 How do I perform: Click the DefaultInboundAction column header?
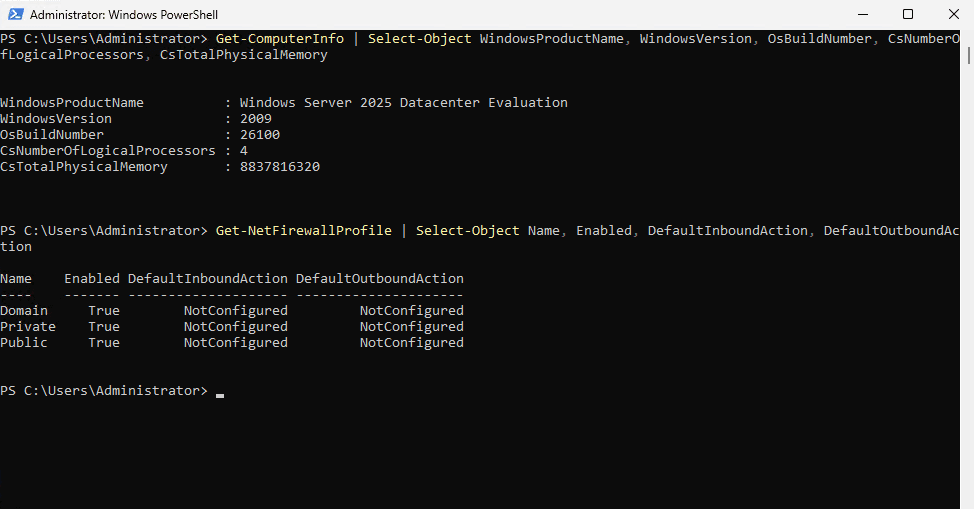coord(208,278)
